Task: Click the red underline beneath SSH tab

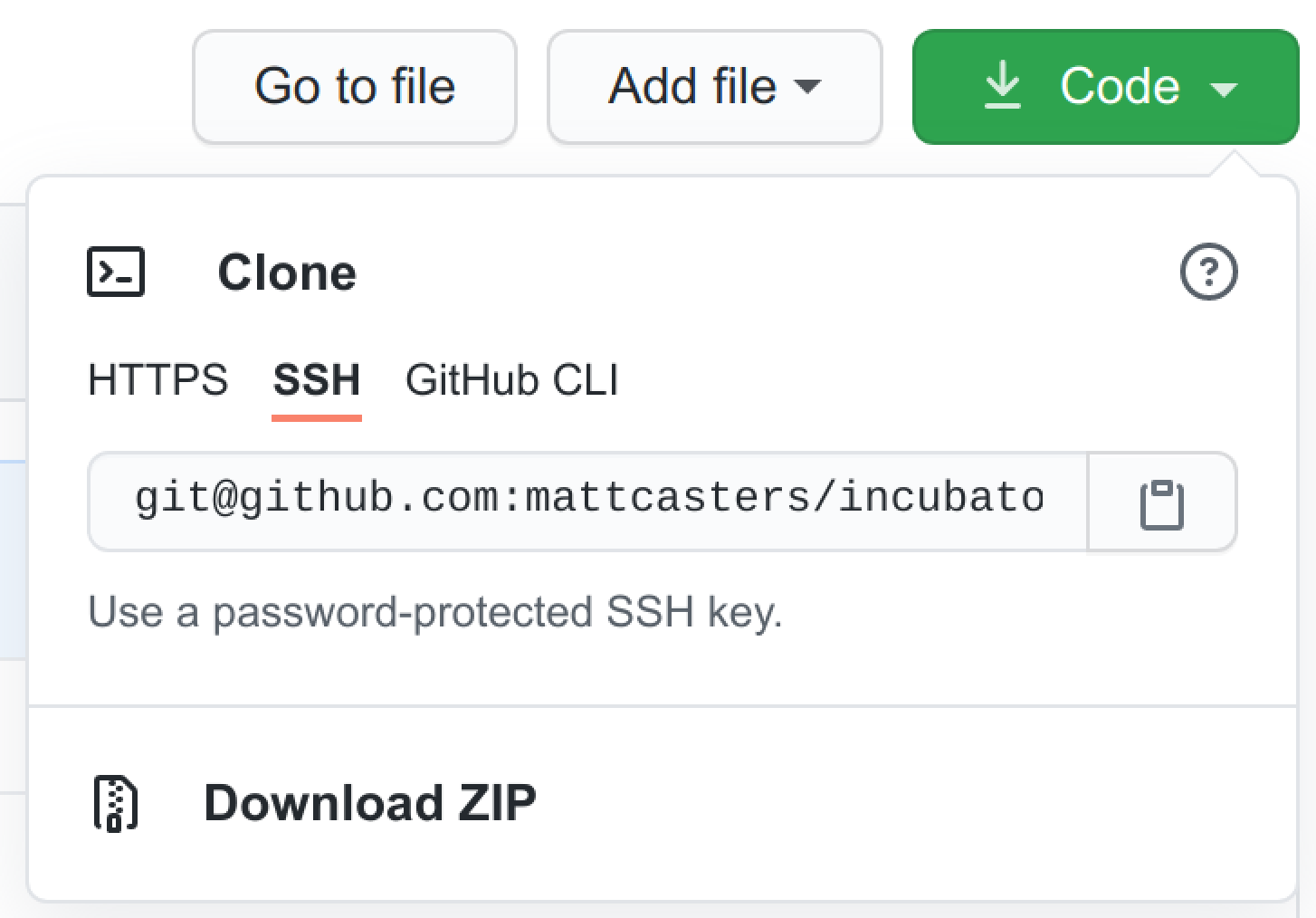Action: coord(317,417)
